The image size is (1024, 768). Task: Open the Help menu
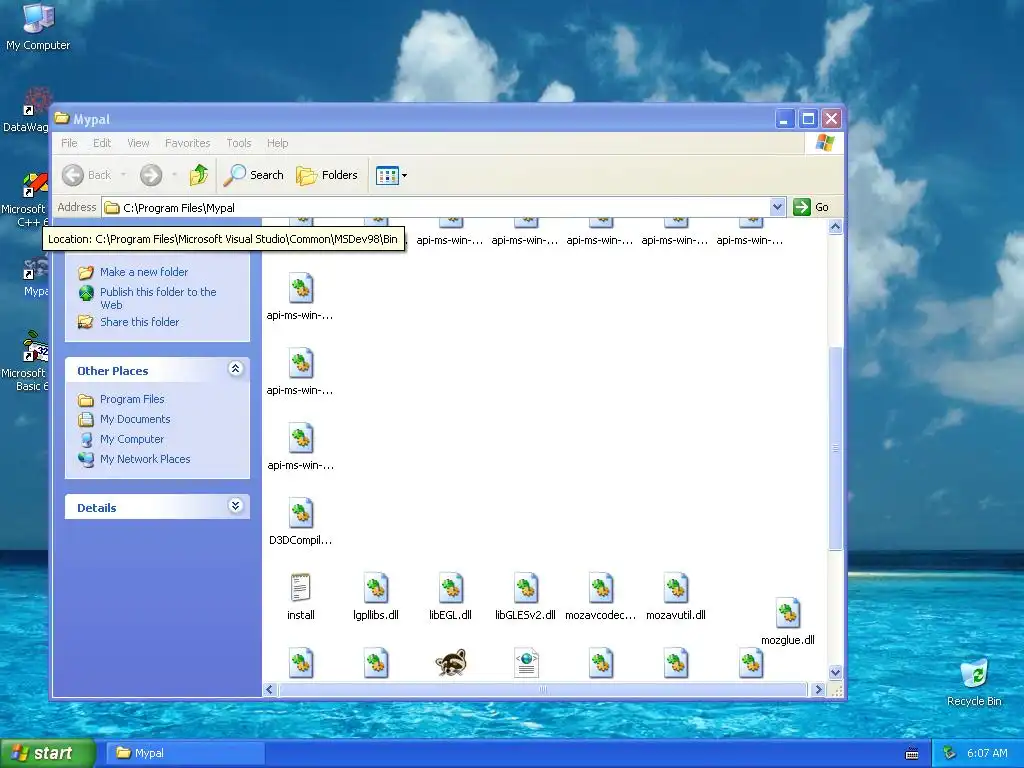point(278,143)
